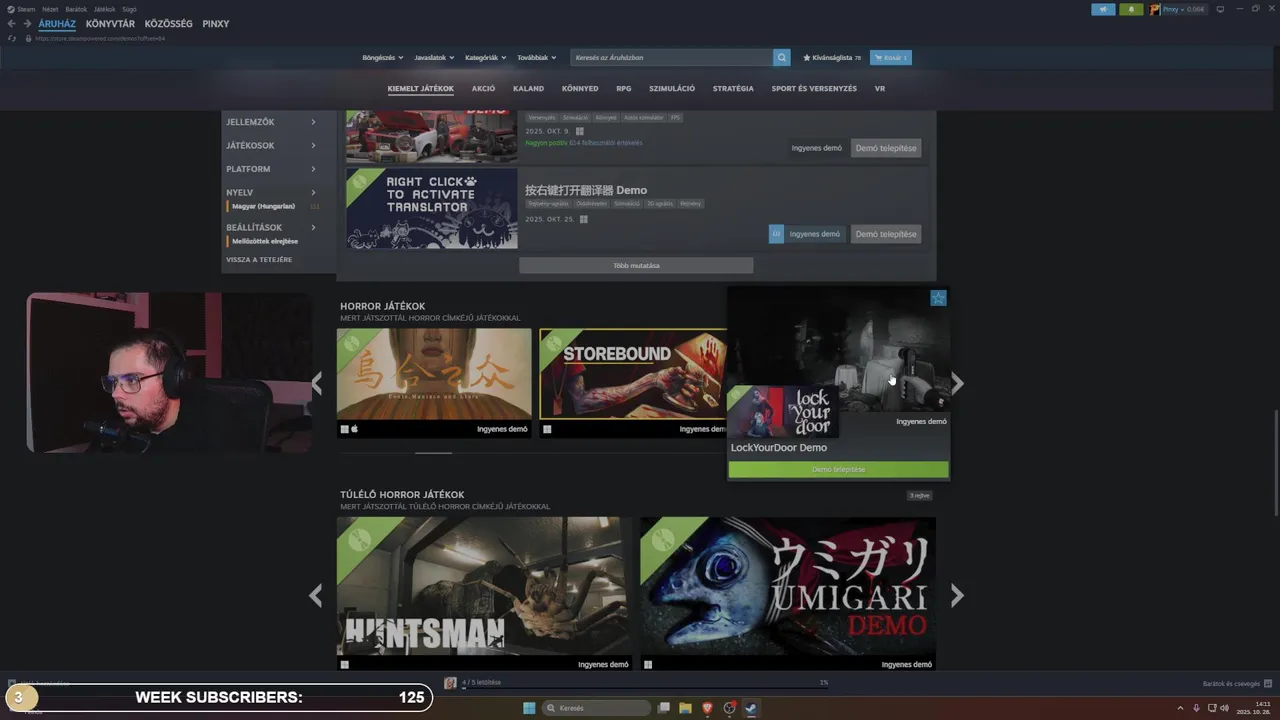Go to previous survival horror slide
1280x720 pixels.
(316, 596)
